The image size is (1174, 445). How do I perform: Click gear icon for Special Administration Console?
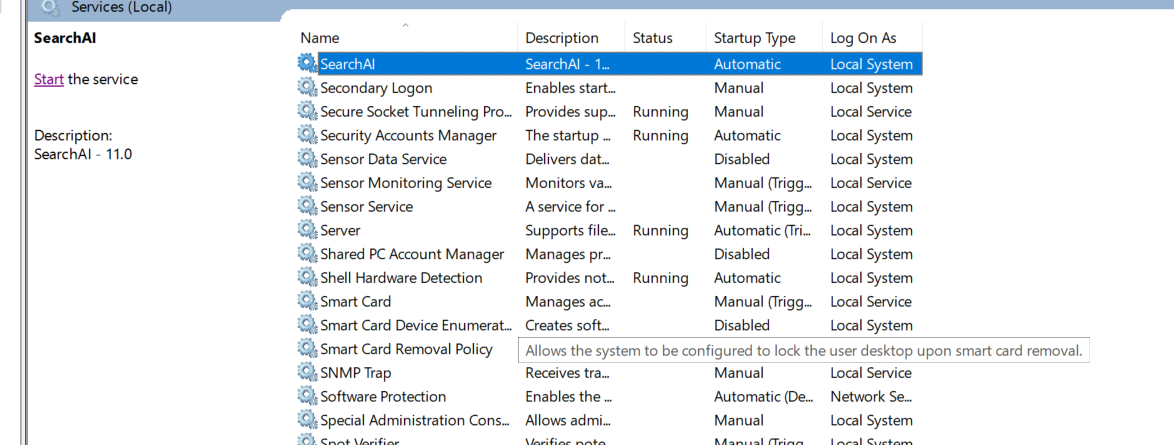click(308, 420)
